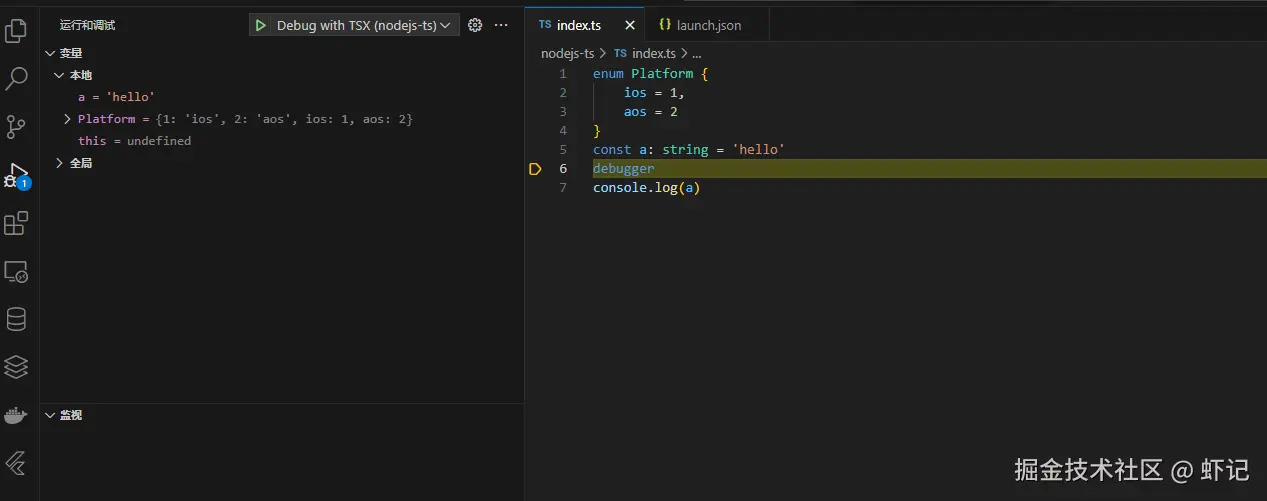Click the nodejs-ts breadcrumb

point(567,53)
